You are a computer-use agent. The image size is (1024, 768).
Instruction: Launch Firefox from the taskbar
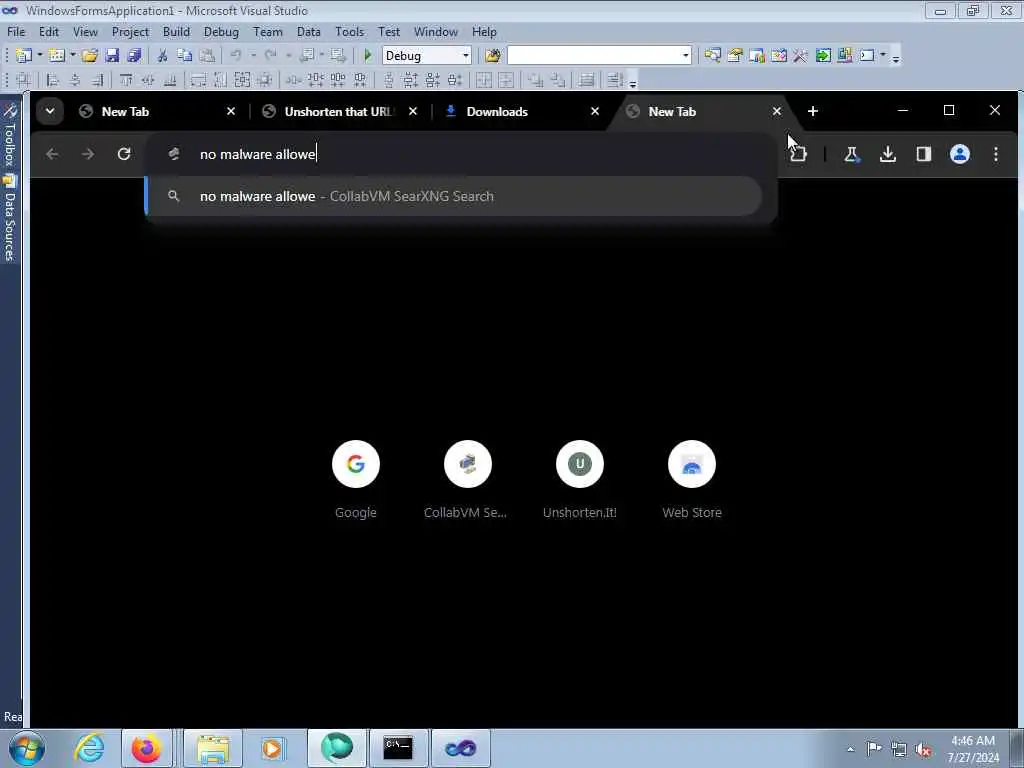click(146, 748)
